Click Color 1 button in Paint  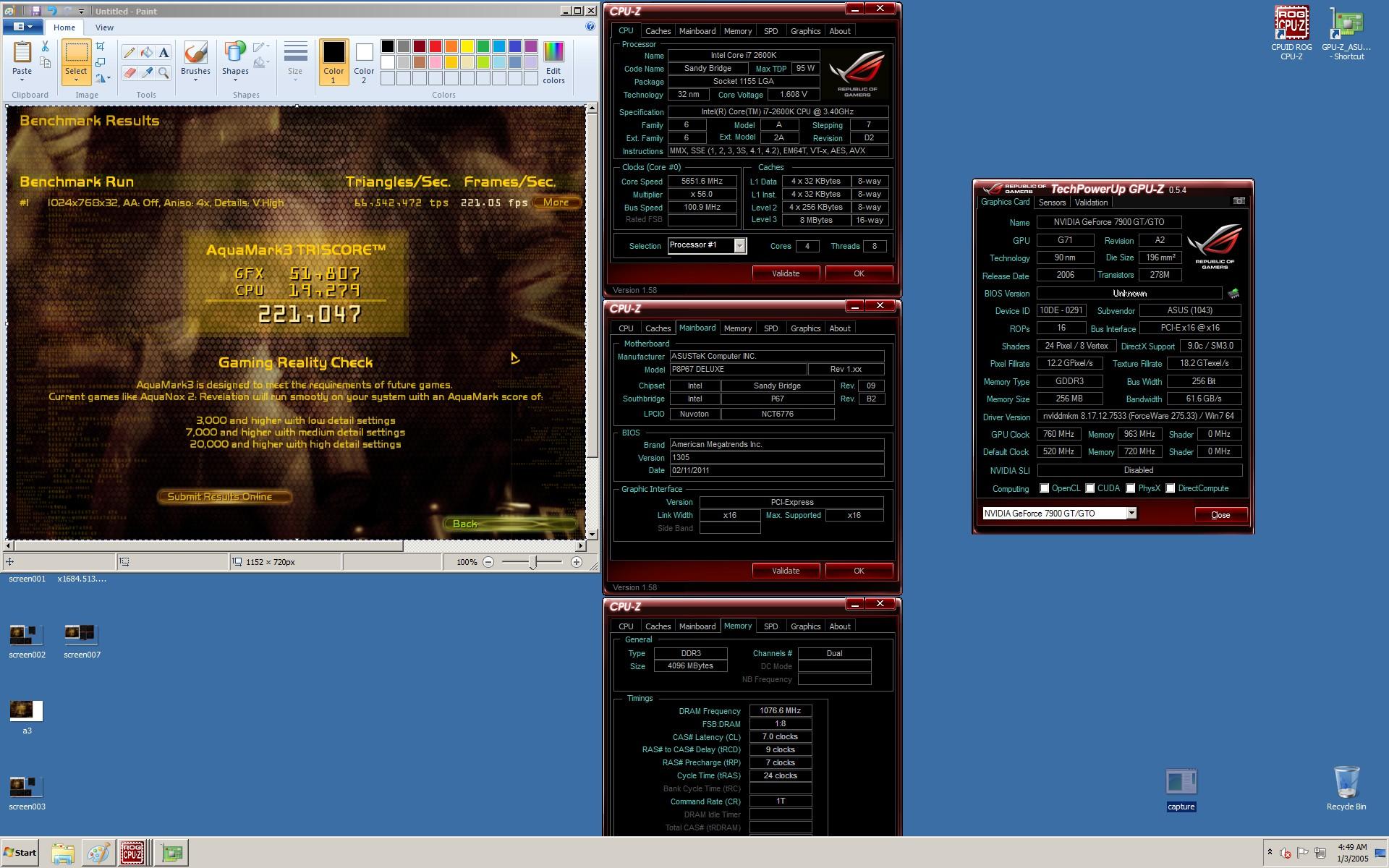pyautogui.click(x=334, y=62)
